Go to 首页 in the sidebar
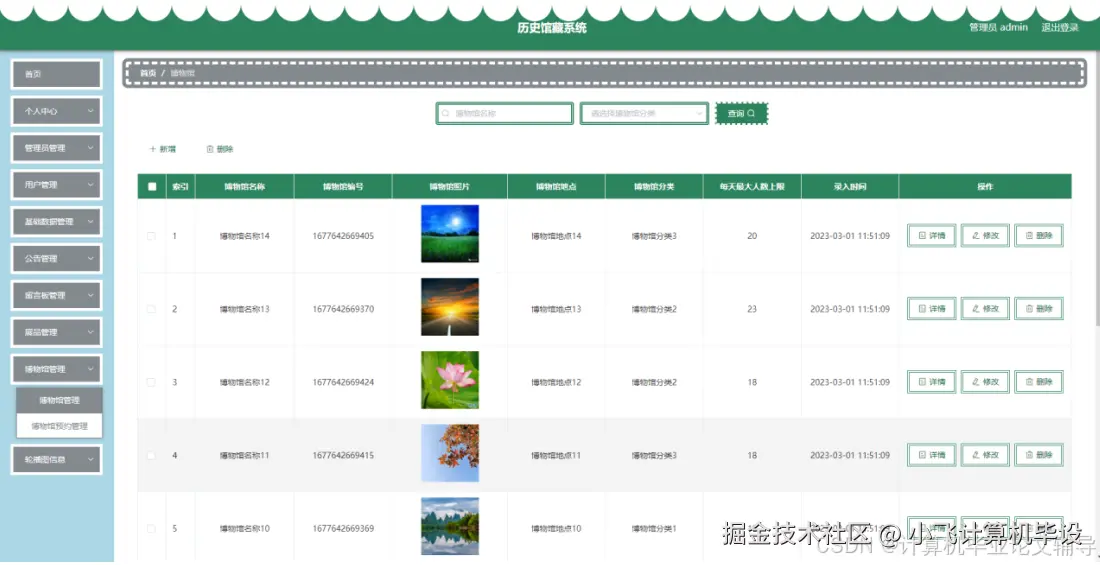The image size is (1100, 565). (57, 74)
